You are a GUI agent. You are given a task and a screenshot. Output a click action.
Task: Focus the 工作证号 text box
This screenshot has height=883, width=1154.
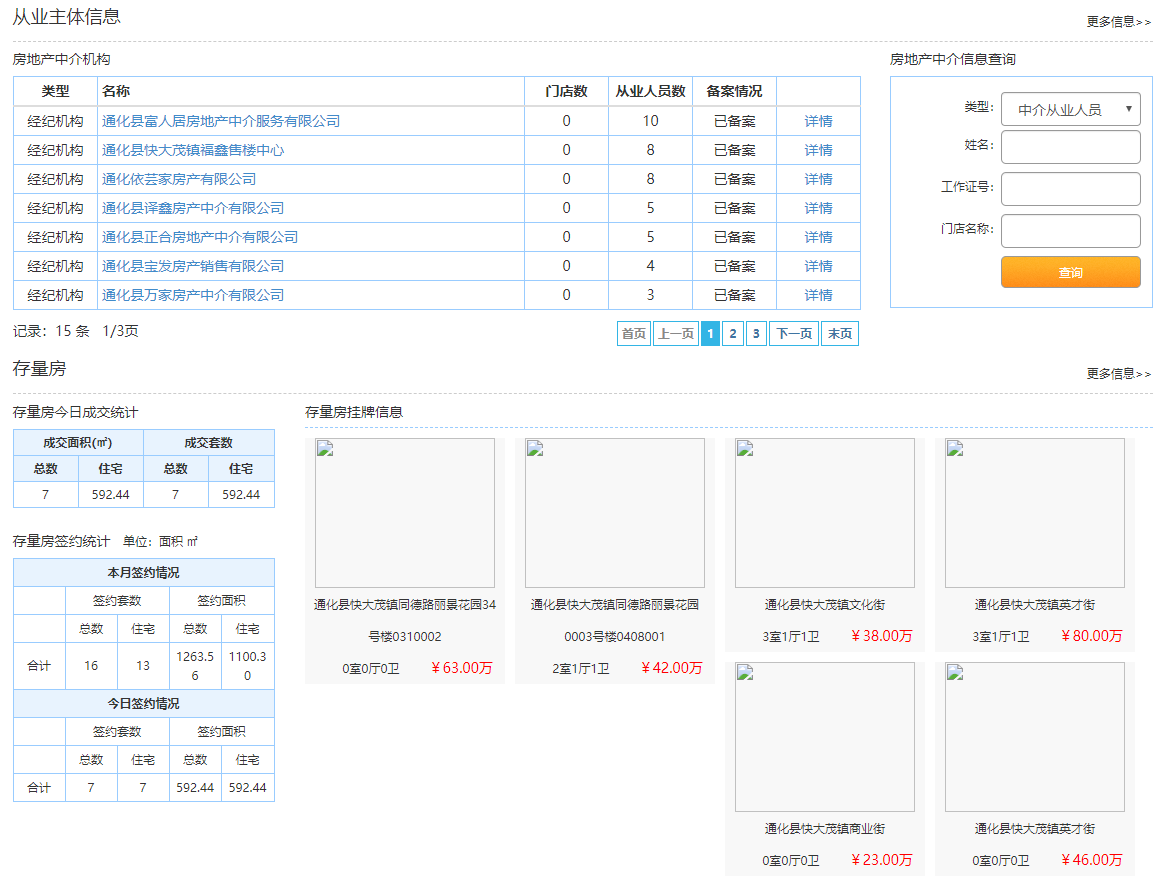pos(1070,189)
